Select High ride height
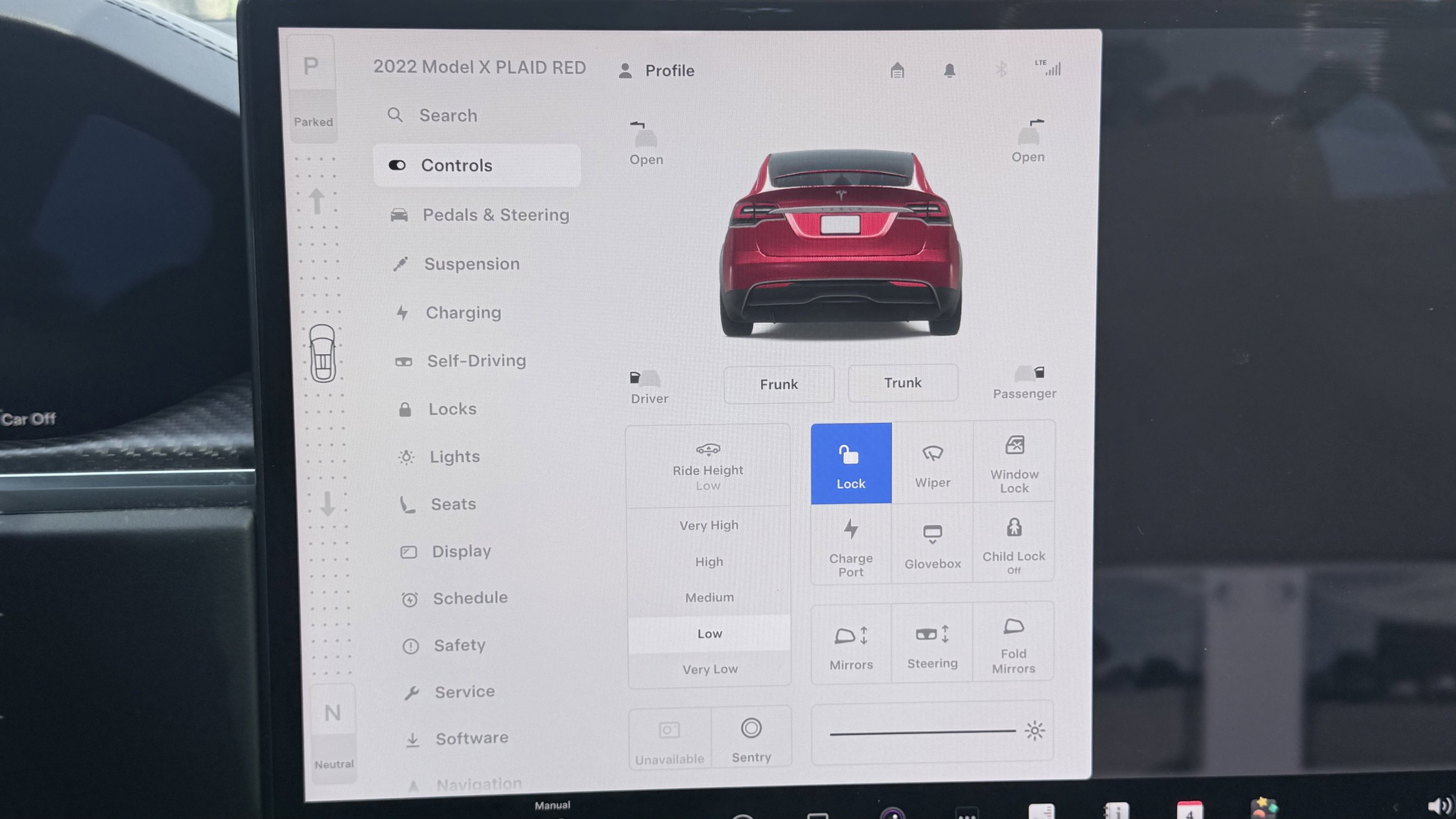 [x=709, y=562]
